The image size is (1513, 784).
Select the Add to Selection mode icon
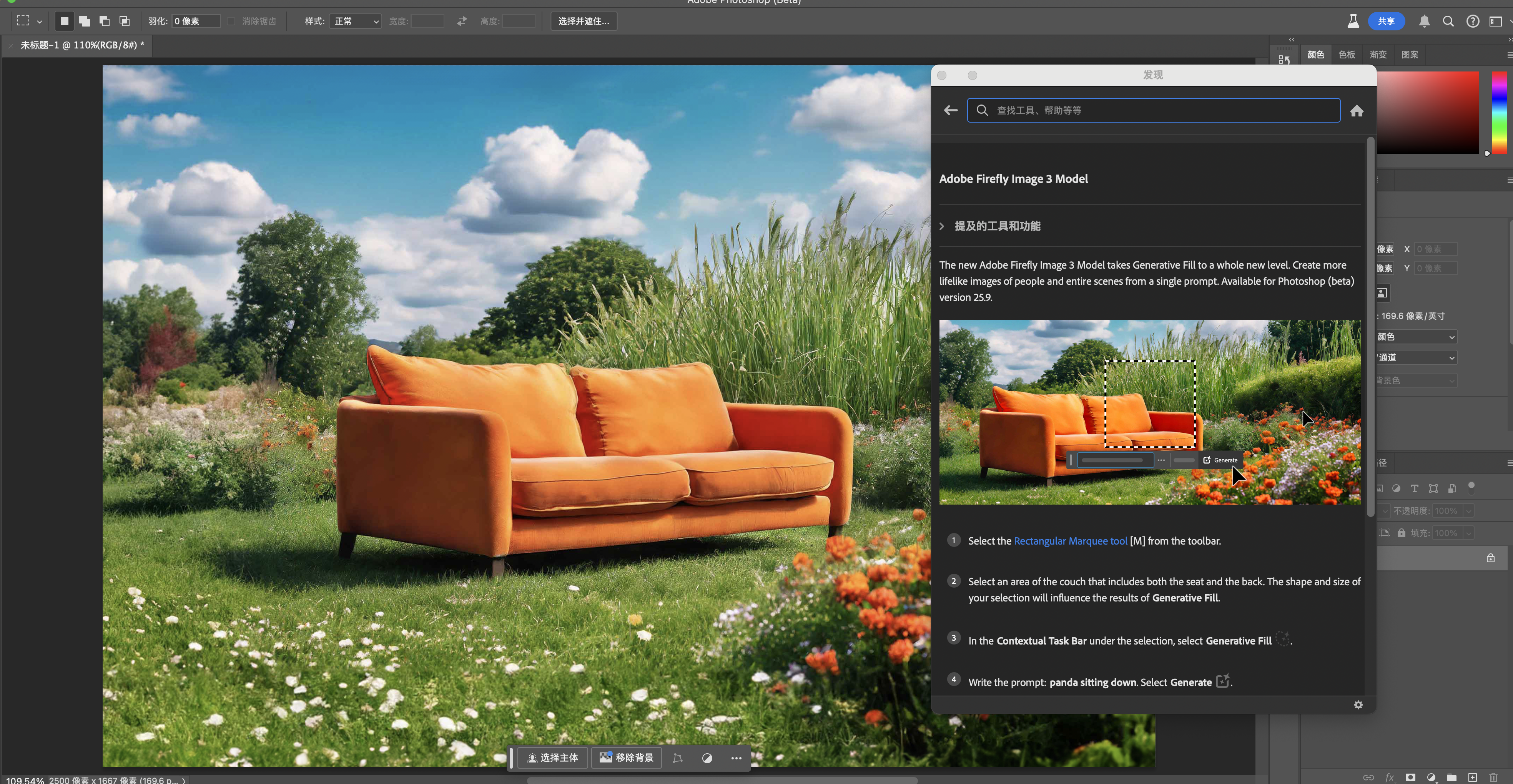tap(85, 21)
